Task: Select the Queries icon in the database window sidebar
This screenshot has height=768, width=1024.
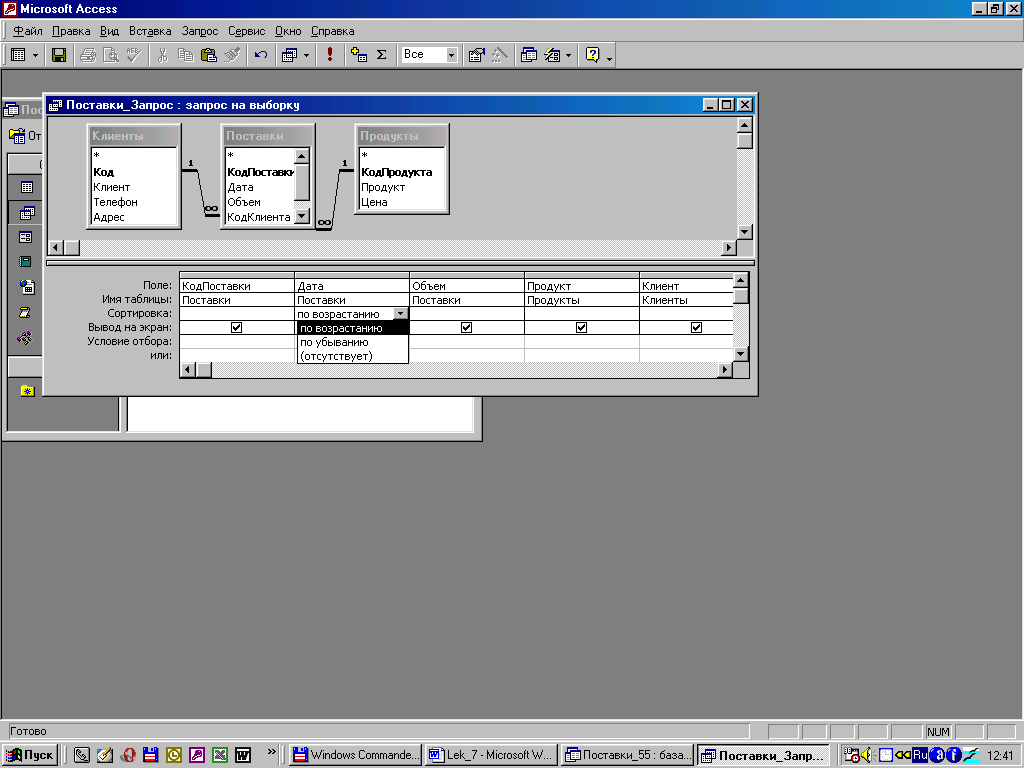Action: (x=27, y=212)
